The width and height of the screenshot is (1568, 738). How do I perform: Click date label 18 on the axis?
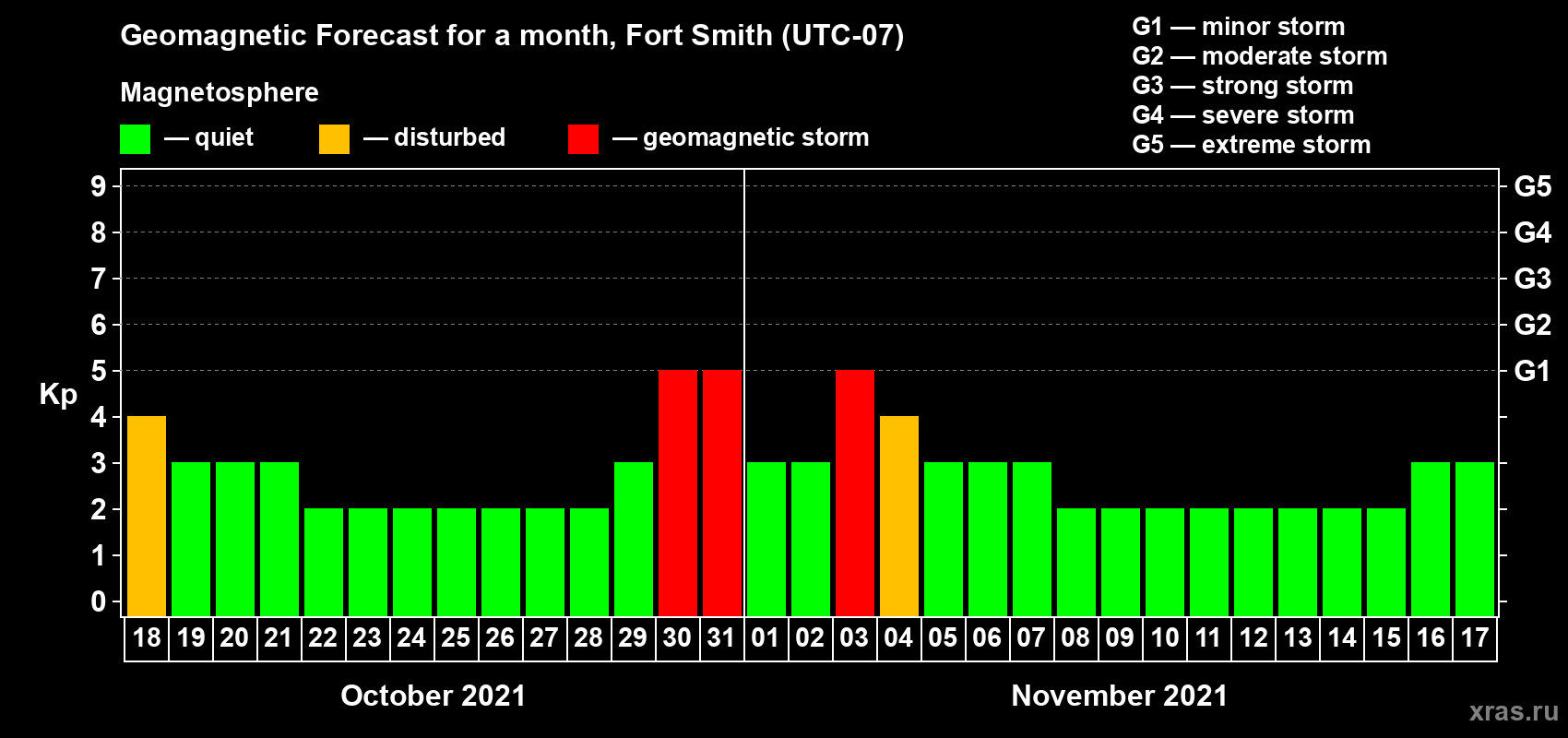[147, 637]
